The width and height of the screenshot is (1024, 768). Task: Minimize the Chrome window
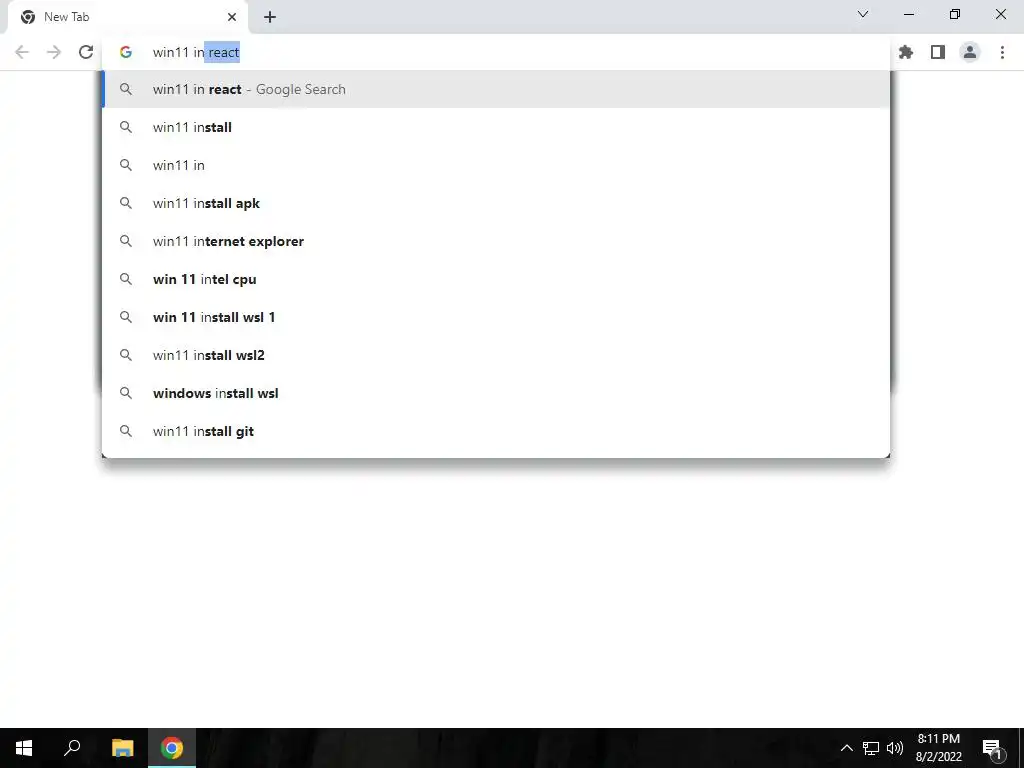[x=909, y=14]
